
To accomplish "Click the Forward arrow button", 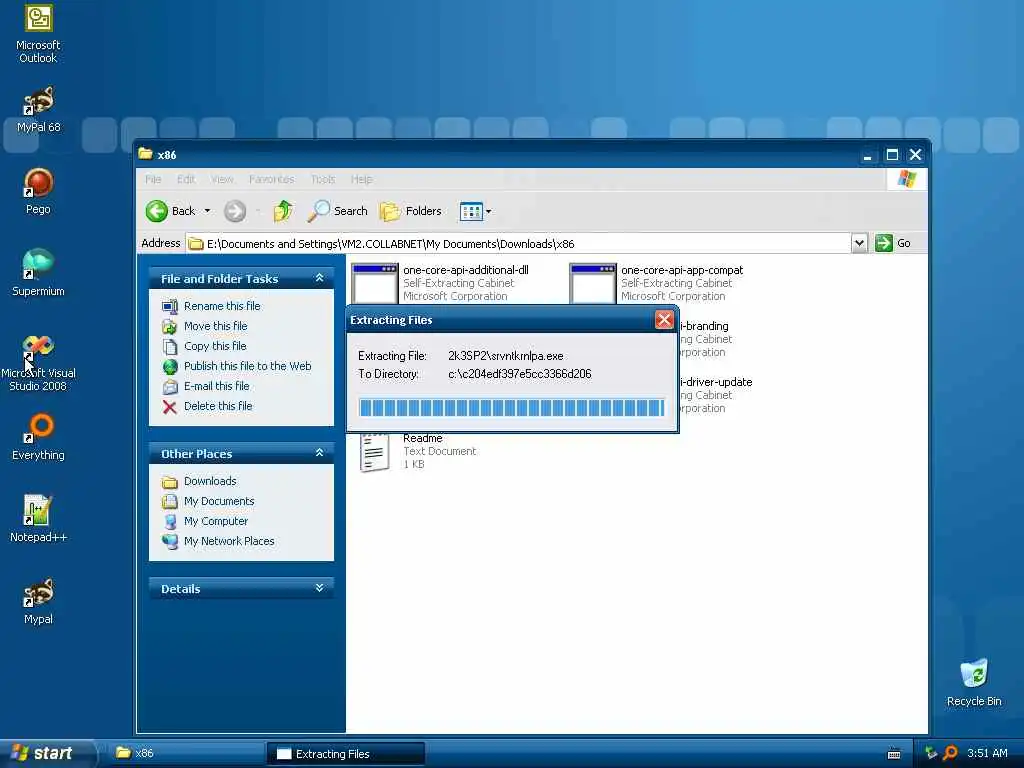I will point(235,211).
